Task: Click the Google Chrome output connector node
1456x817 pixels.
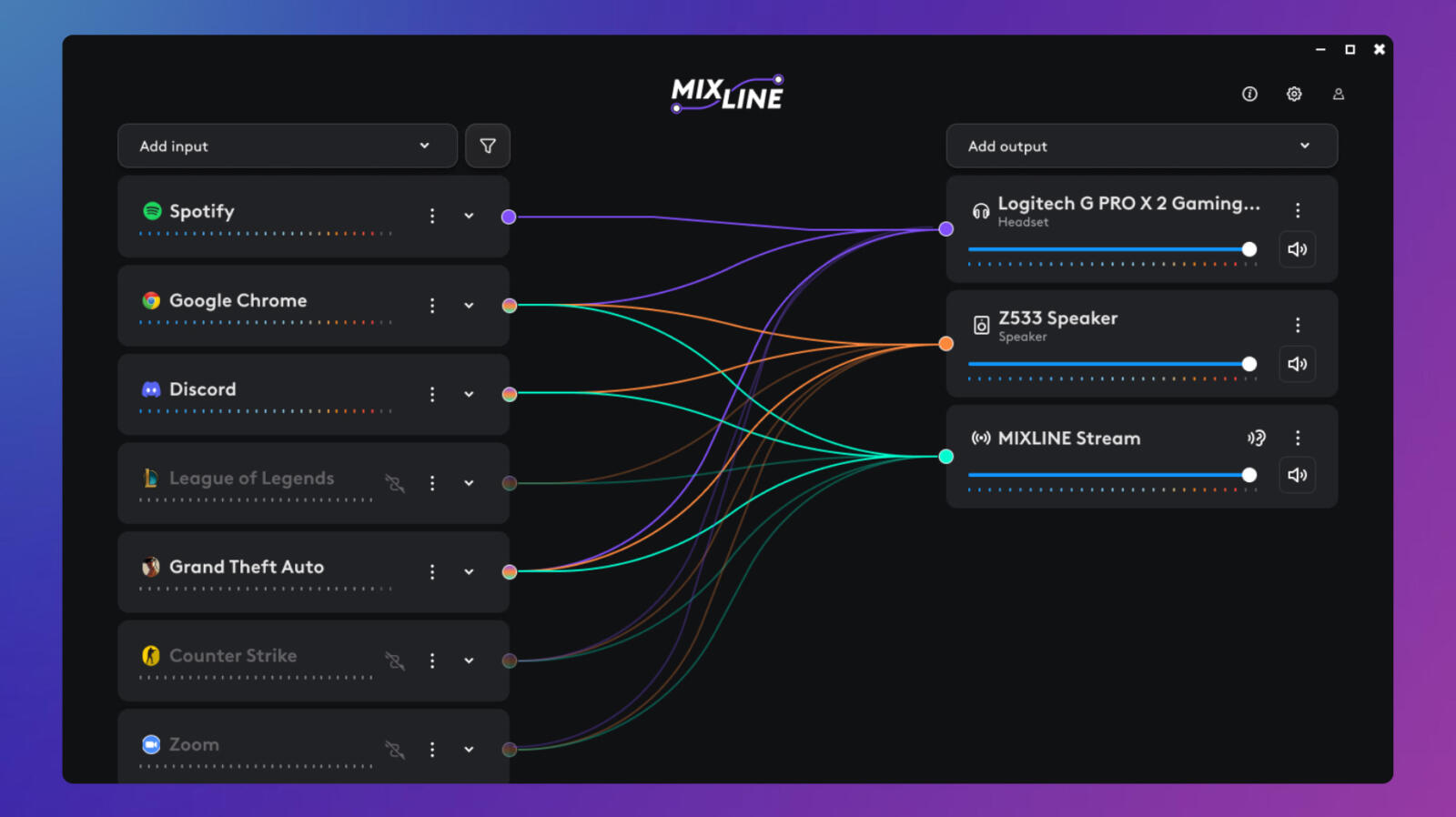Action: tap(510, 306)
